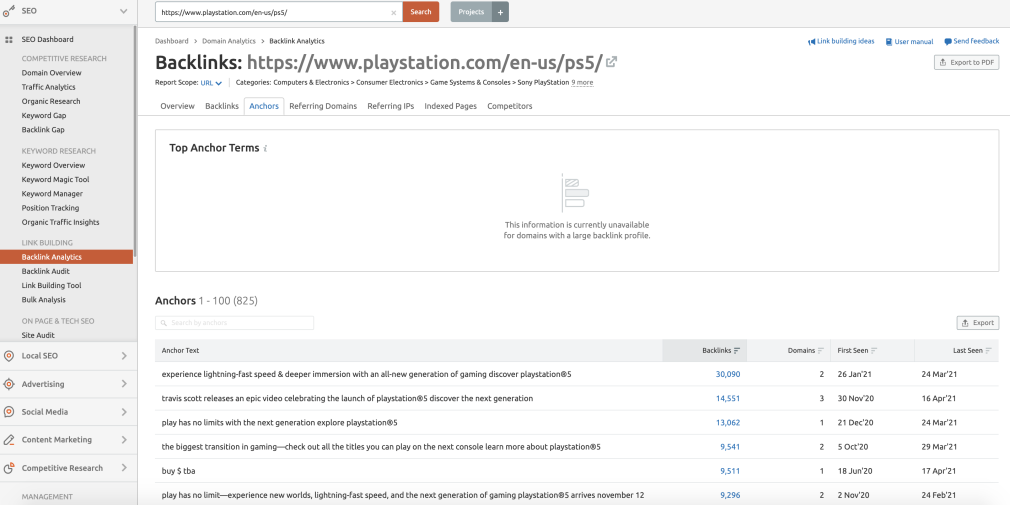Open Backlink Gap in sidebar
1010x505 pixels.
click(43, 129)
